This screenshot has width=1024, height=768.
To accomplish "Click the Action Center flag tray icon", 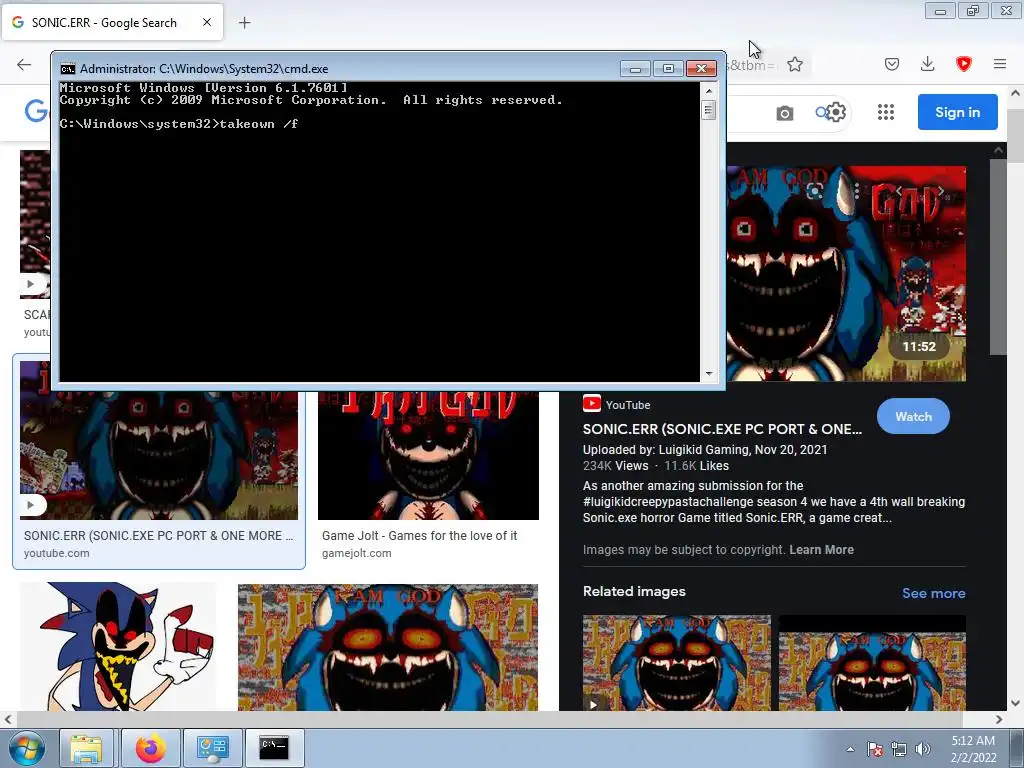I will coord(875,749).
